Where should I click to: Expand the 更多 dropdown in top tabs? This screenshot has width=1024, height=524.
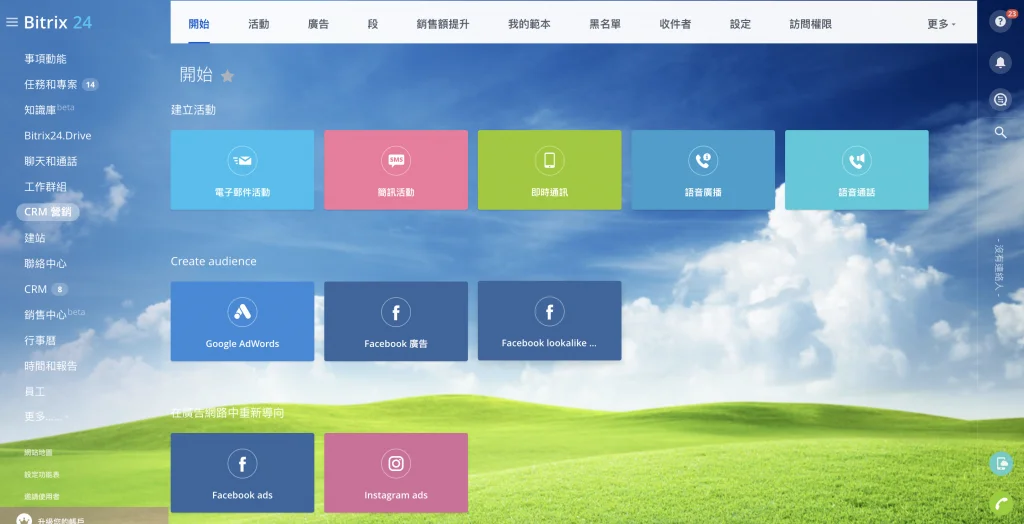(x=941, y=24)
